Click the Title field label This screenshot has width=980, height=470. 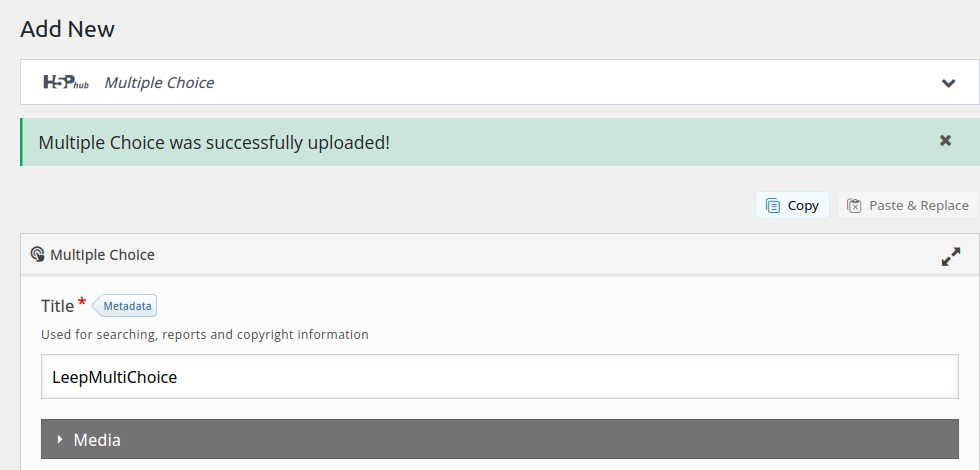tap(58, 306)
